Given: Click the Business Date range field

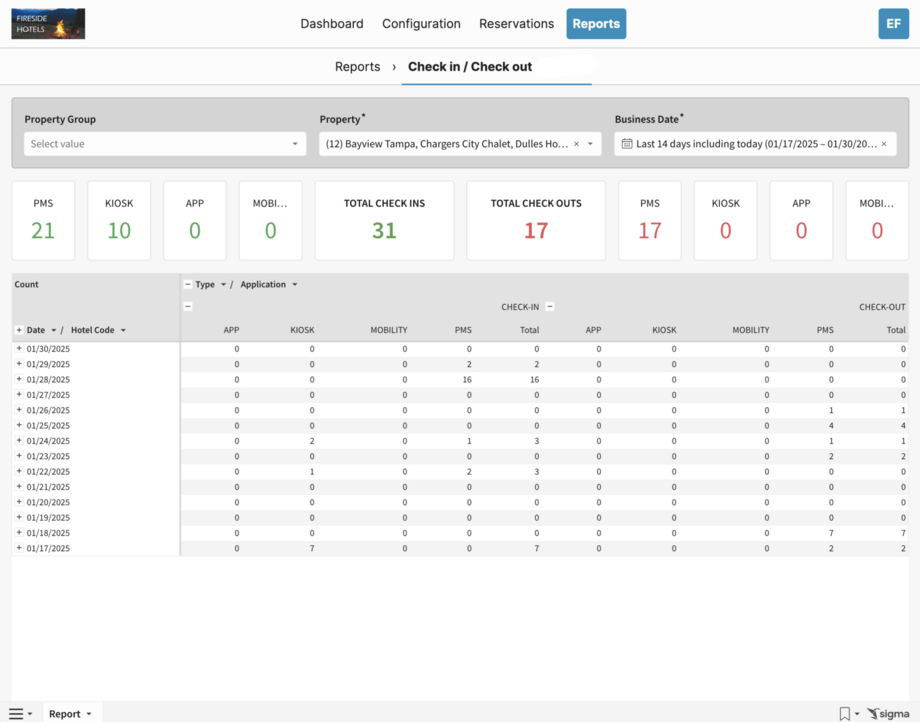Looking at the screenshot, I should point(755,144).
